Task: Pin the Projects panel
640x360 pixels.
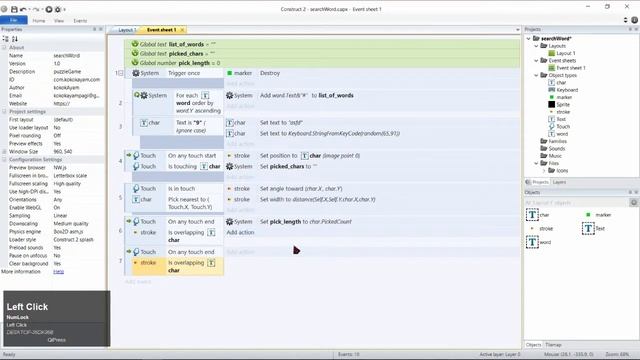Action: (x=630, y=29)
